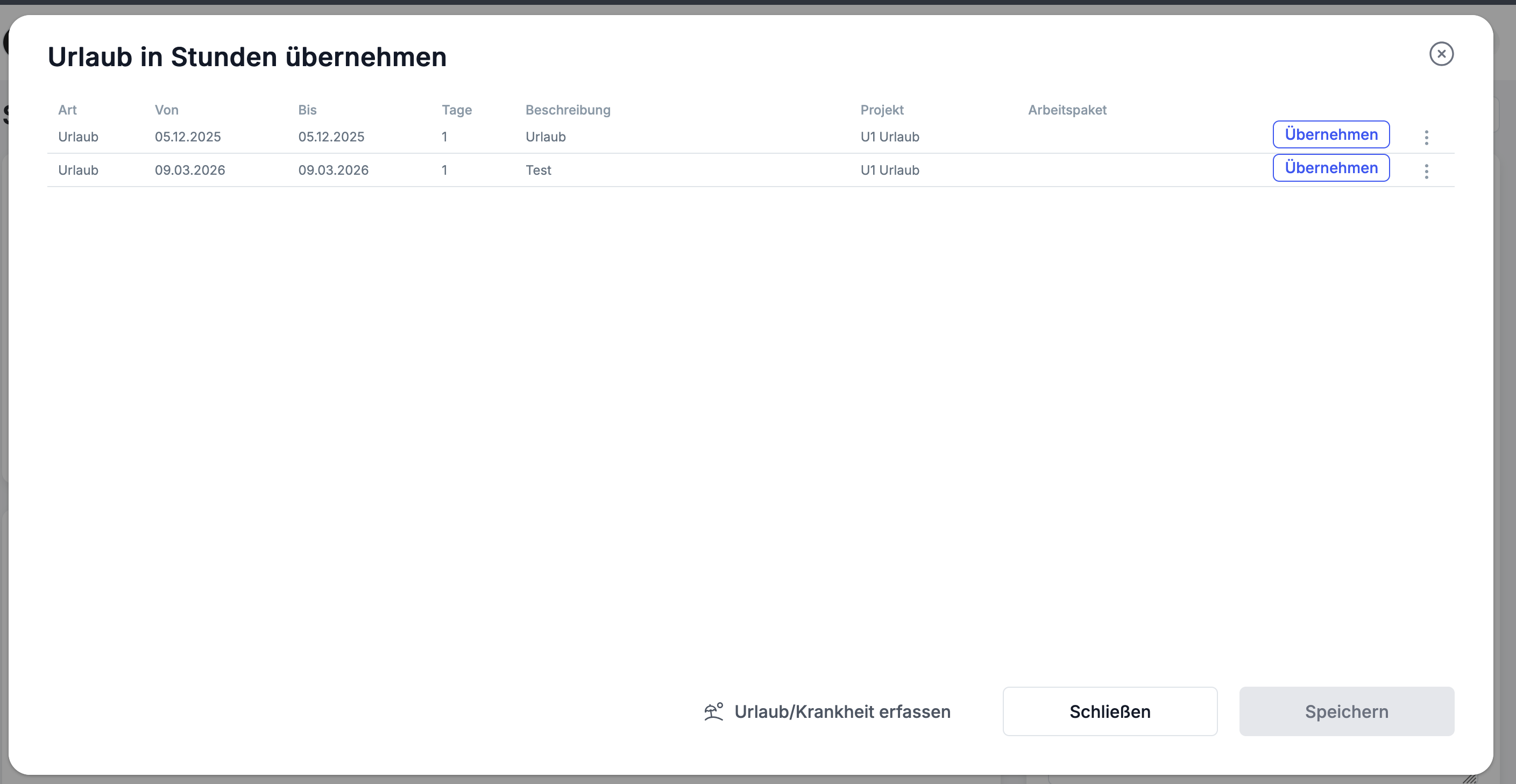Image resolution: width=1516 pixels, height=784 pixels.
Task: Click the resize handle in the bottom-right corner
Action: [1470, 778]
